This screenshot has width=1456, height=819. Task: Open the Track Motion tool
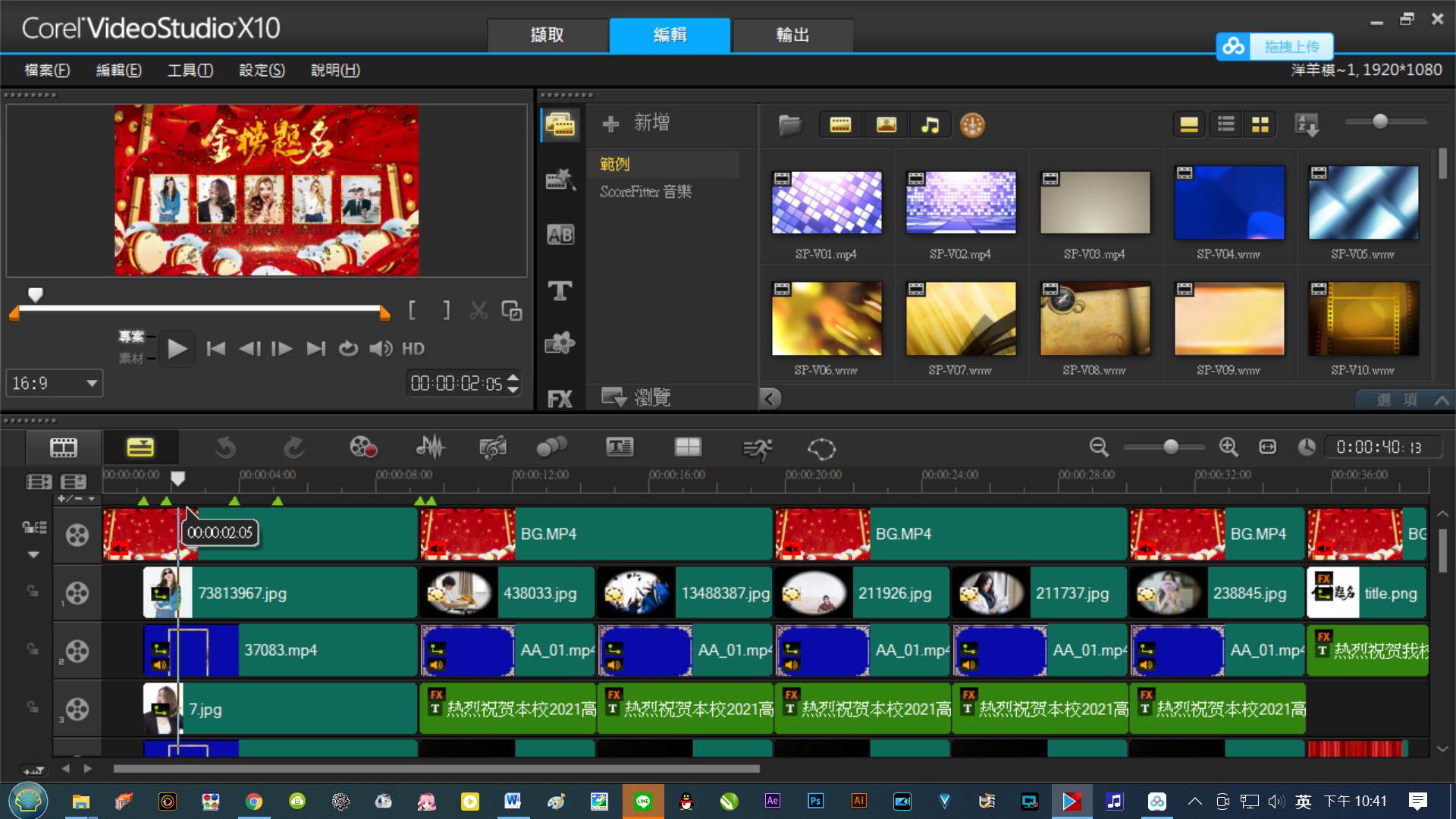pyautogui.click(x=551, y=447)
